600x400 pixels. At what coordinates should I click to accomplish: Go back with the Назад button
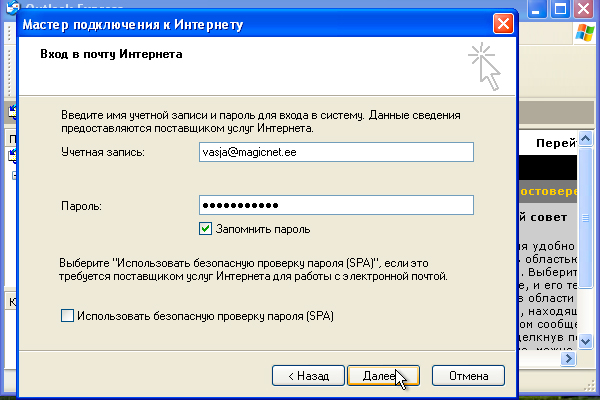point(308,376)
